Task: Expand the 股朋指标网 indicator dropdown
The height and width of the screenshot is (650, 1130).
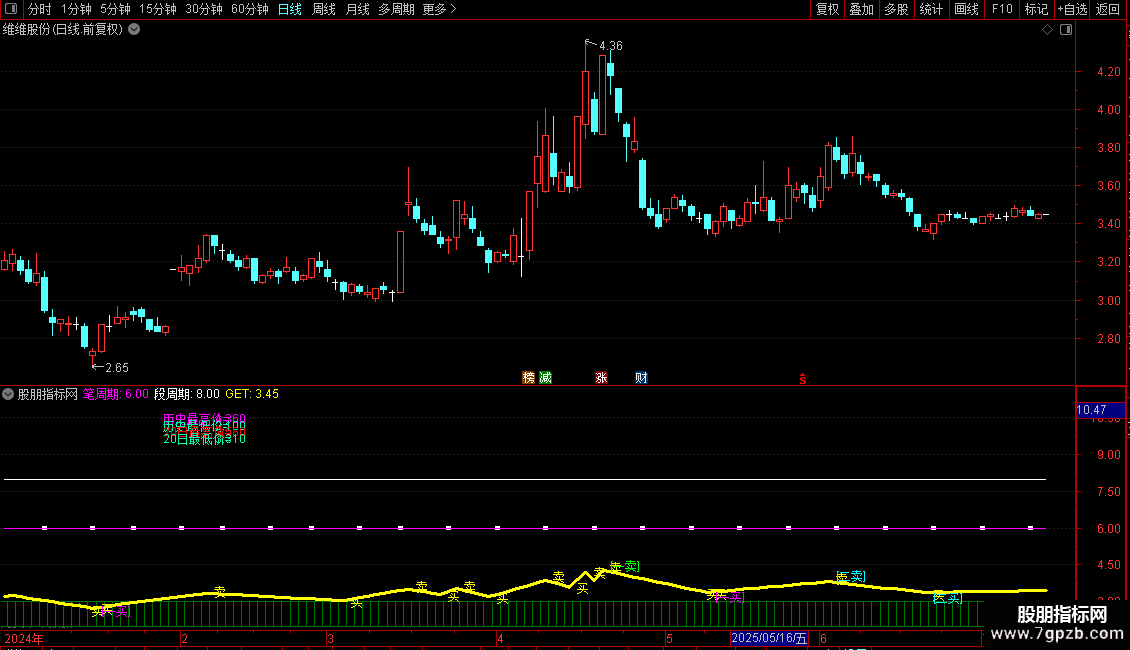Action: pos(8,394)
